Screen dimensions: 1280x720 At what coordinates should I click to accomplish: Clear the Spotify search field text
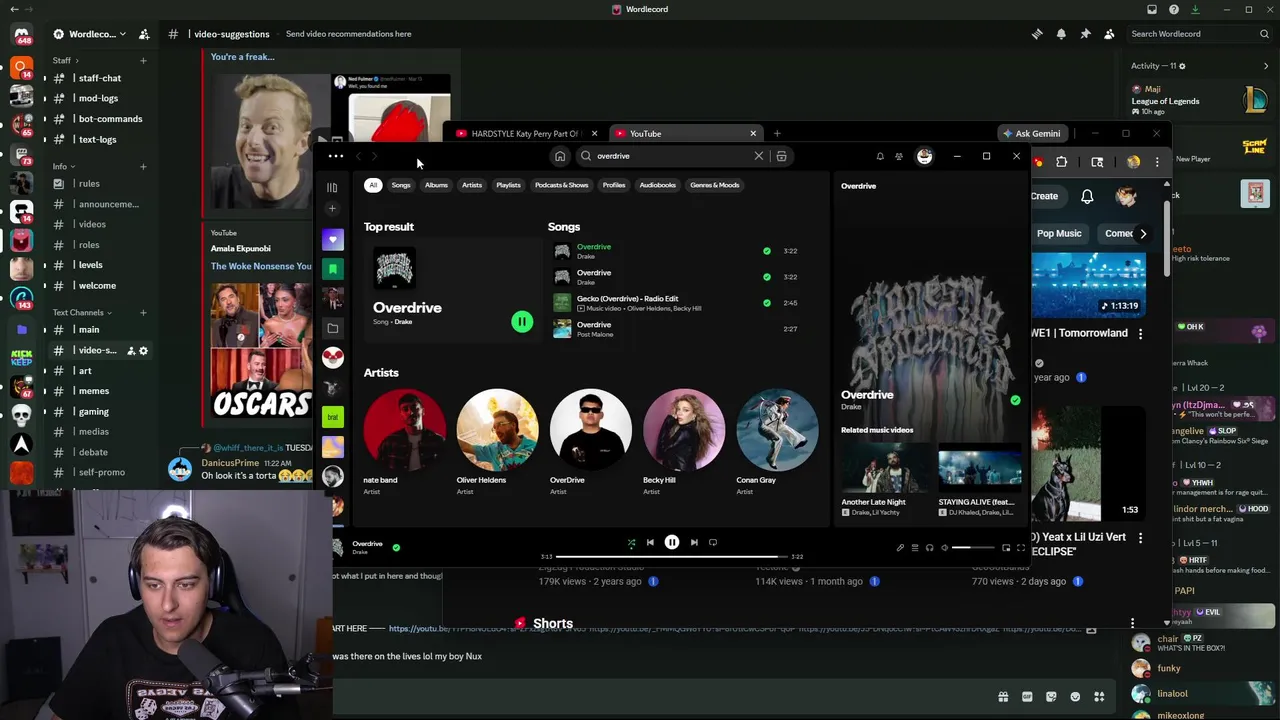tap(758, 156)
